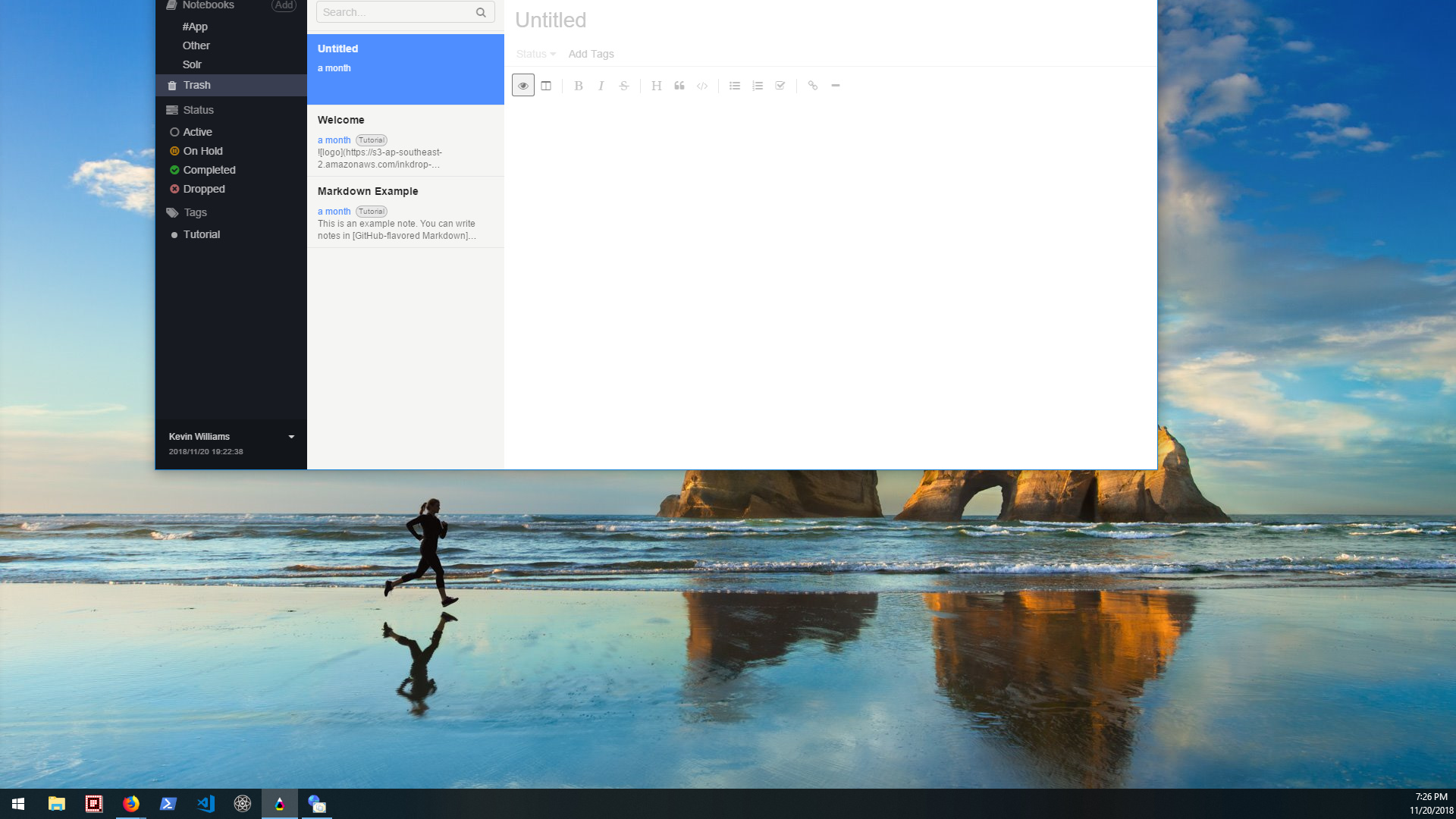This screenshot has width=1456, height=819.
Task: Insert a numbered list
Action: click(x=758, y=86)
